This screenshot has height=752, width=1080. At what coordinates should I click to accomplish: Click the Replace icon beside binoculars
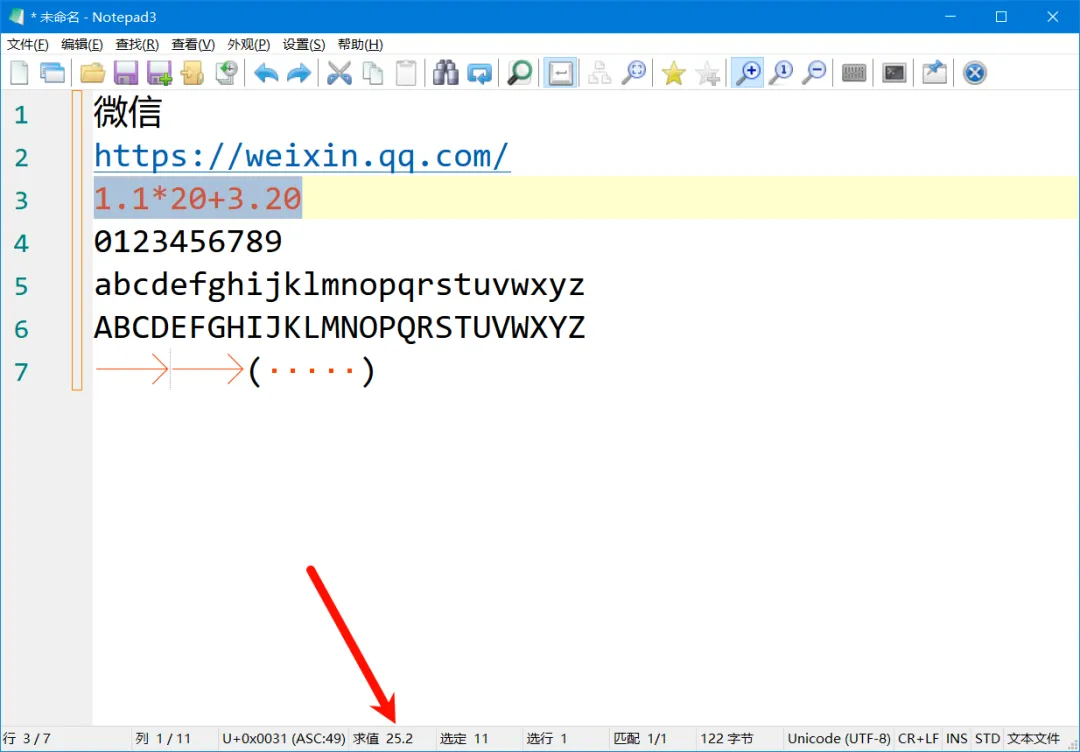tap(479, 73)
